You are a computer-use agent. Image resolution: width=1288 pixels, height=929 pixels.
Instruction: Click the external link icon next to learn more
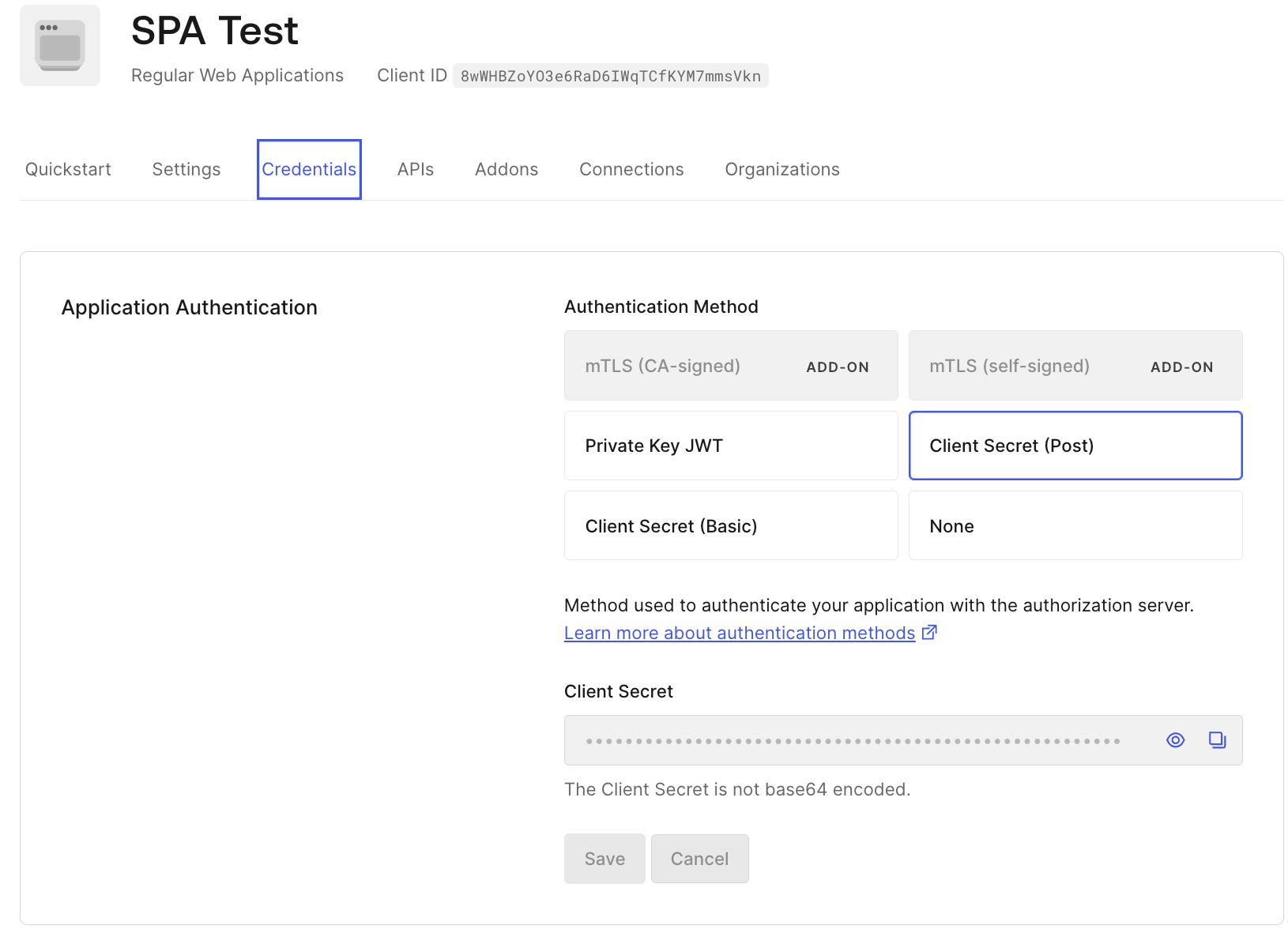(929, 631)
